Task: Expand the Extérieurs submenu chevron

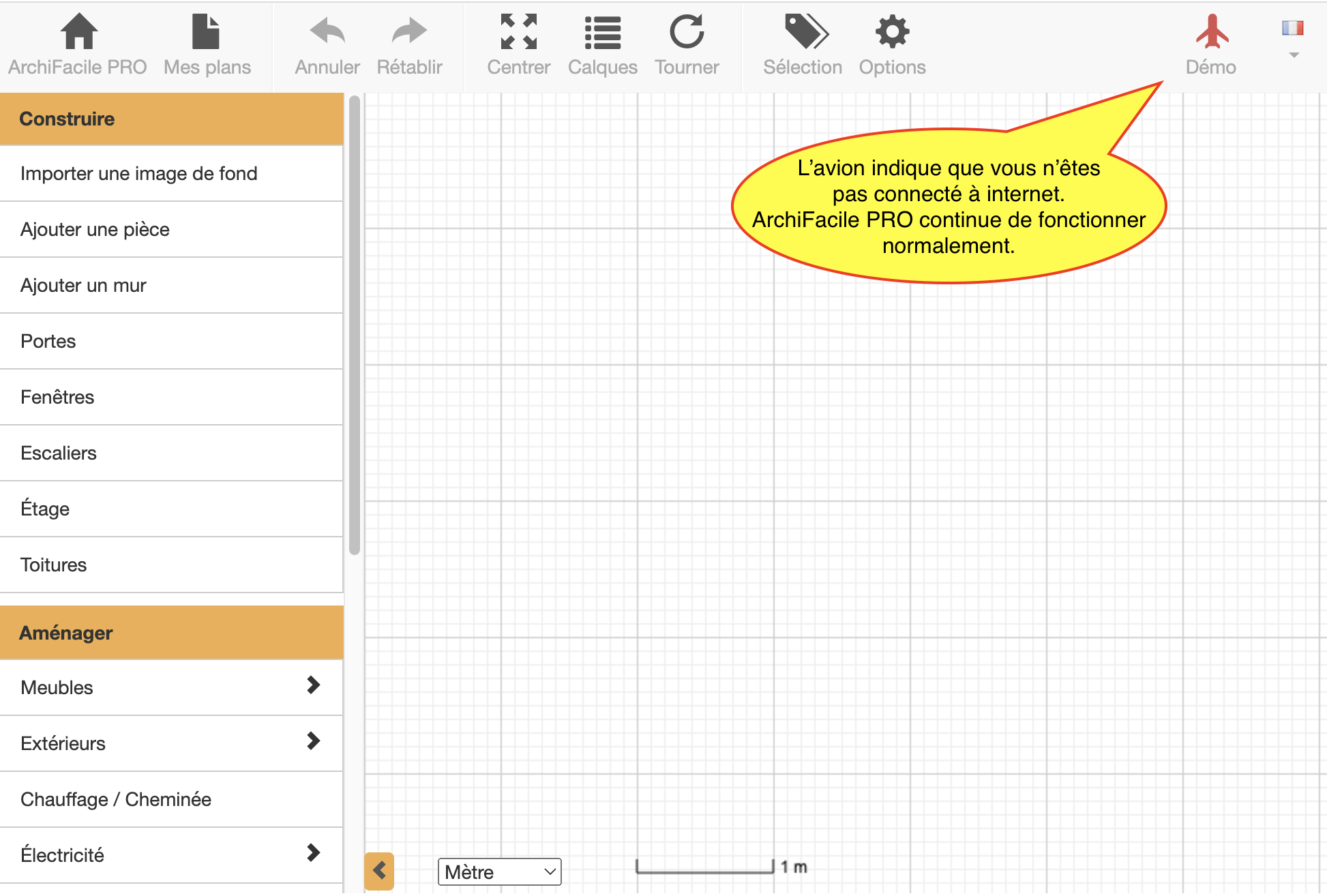Action: tap(313, 741)
